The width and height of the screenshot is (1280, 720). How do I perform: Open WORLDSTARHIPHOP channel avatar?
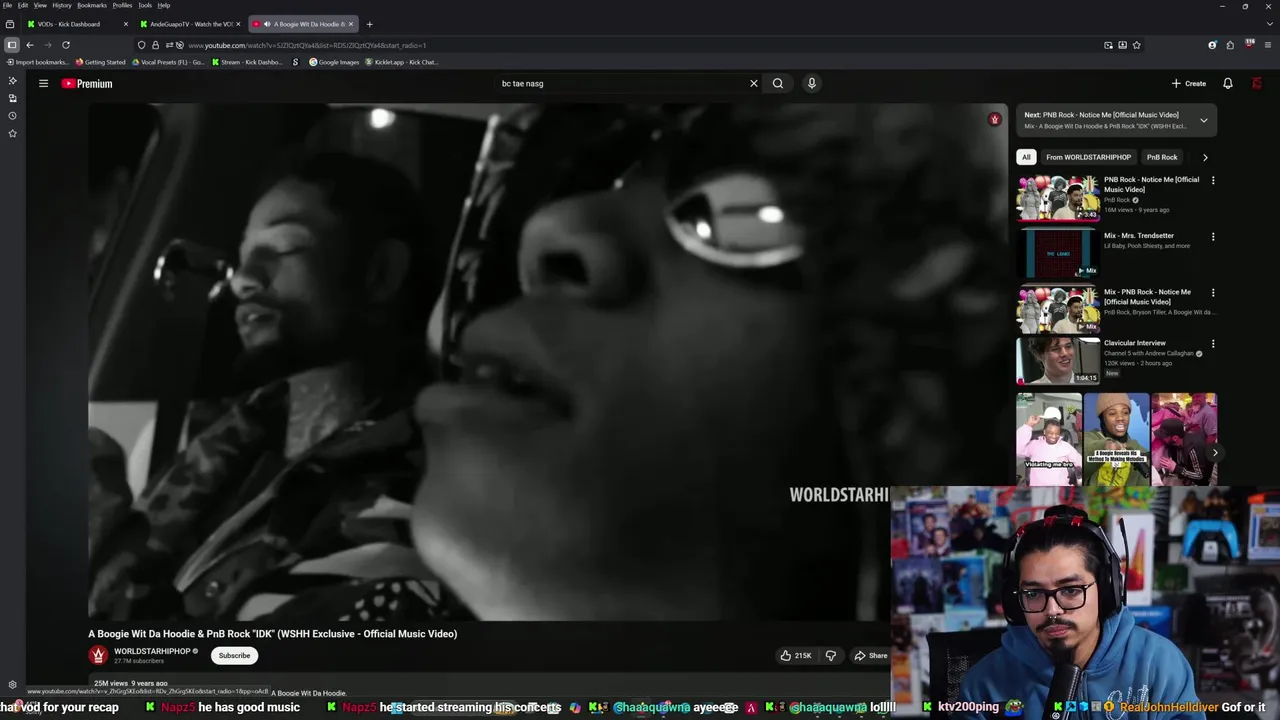click(x=98, y=656)
